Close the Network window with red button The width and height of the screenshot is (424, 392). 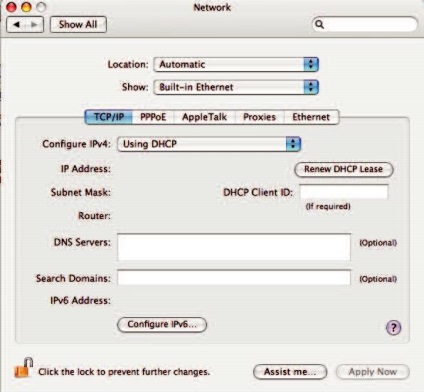[11, 7]
